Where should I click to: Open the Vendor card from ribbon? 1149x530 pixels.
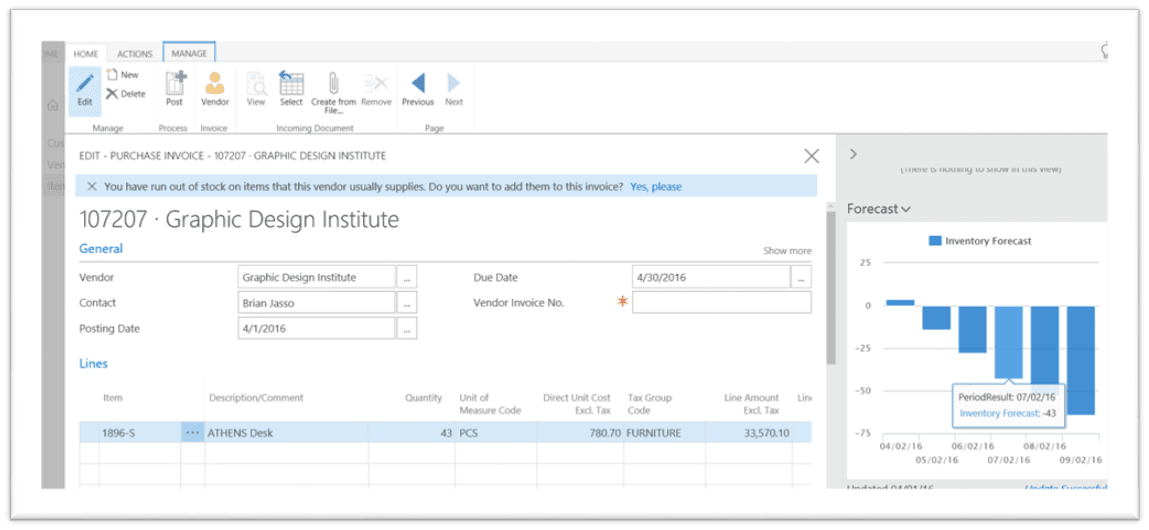click(x=215, y=90)
